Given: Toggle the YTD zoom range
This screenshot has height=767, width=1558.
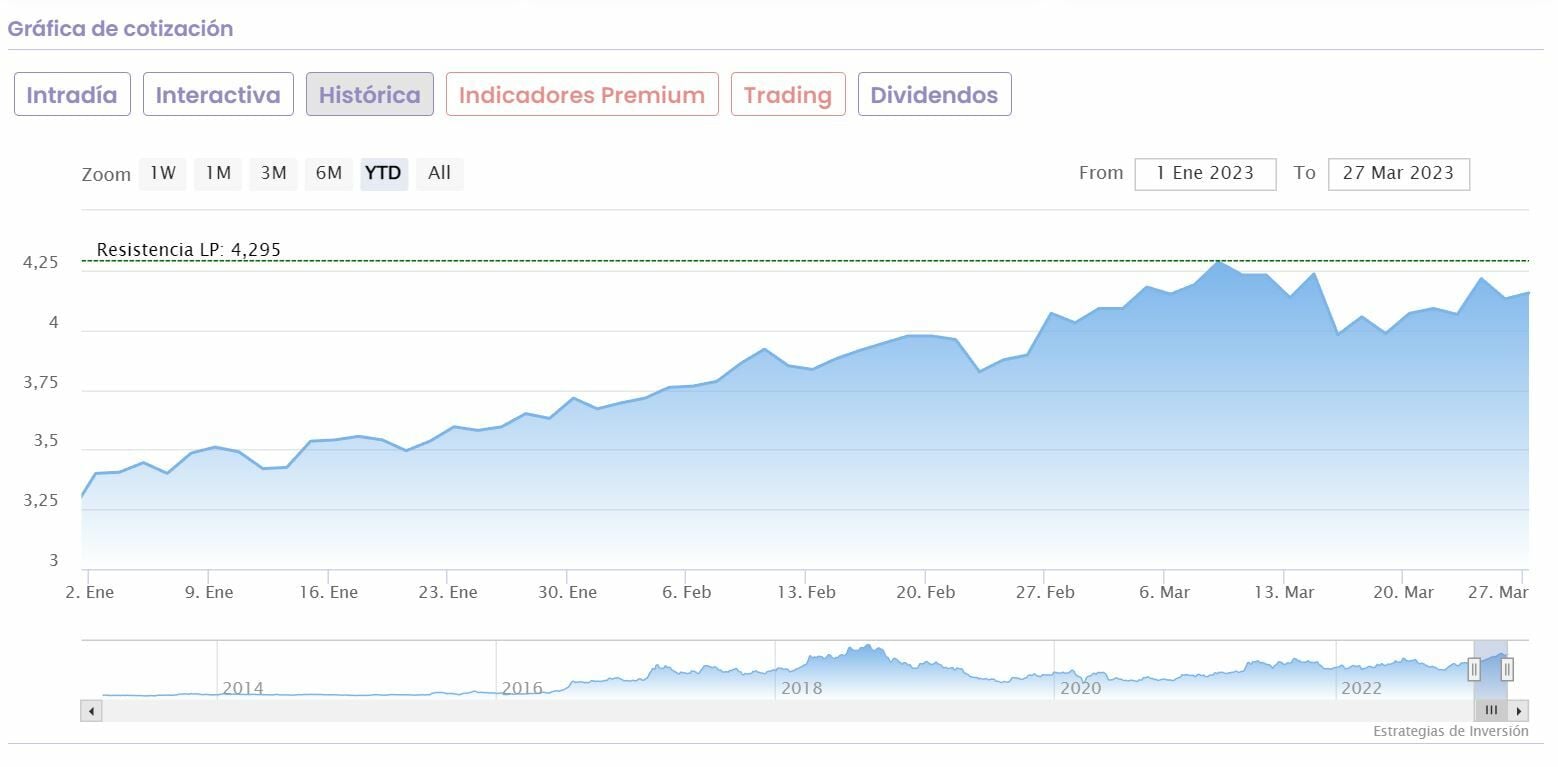Looking at the screenshot, I should point(384,173).
